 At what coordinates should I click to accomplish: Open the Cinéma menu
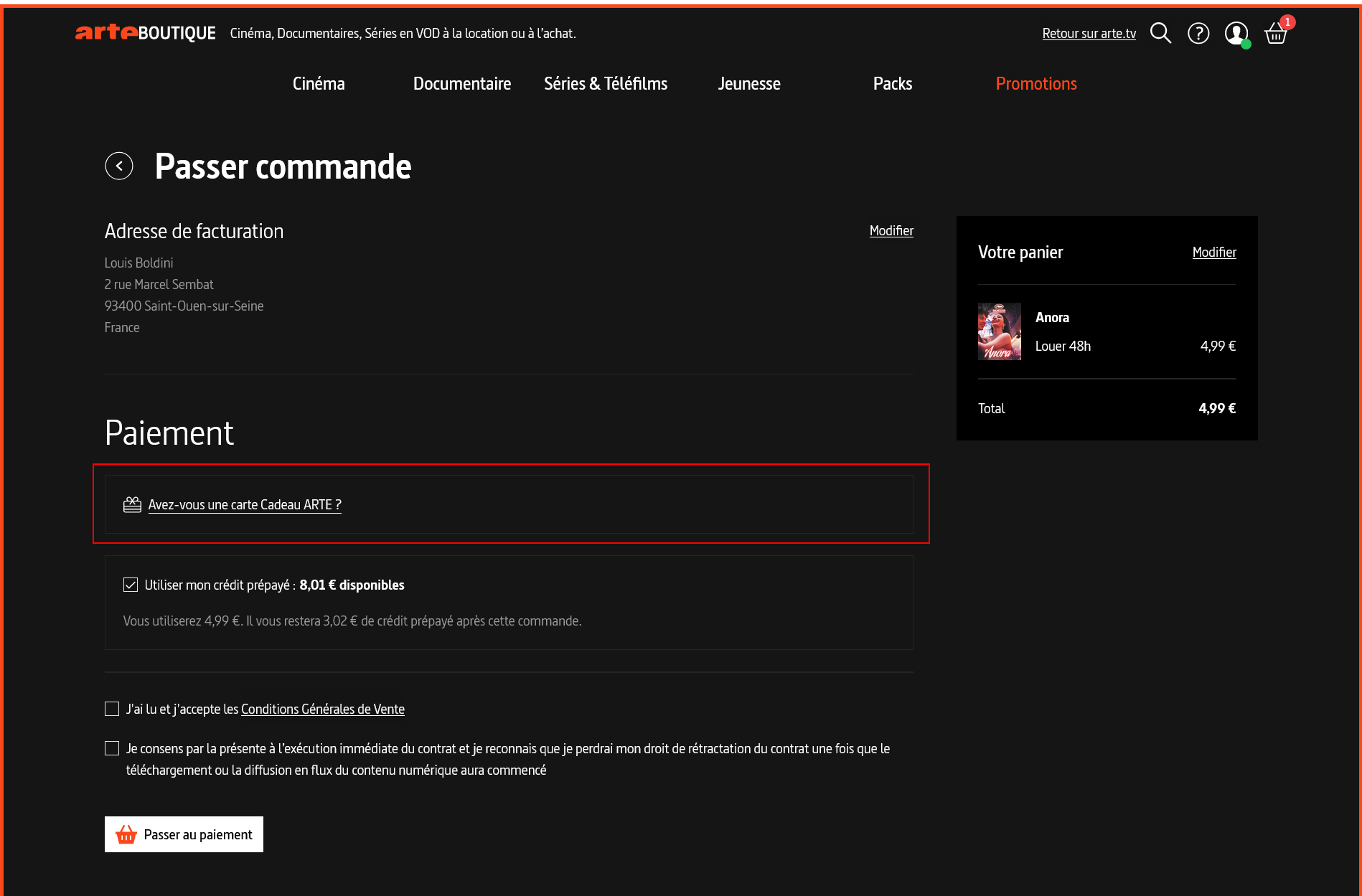[x=319, y=83]
